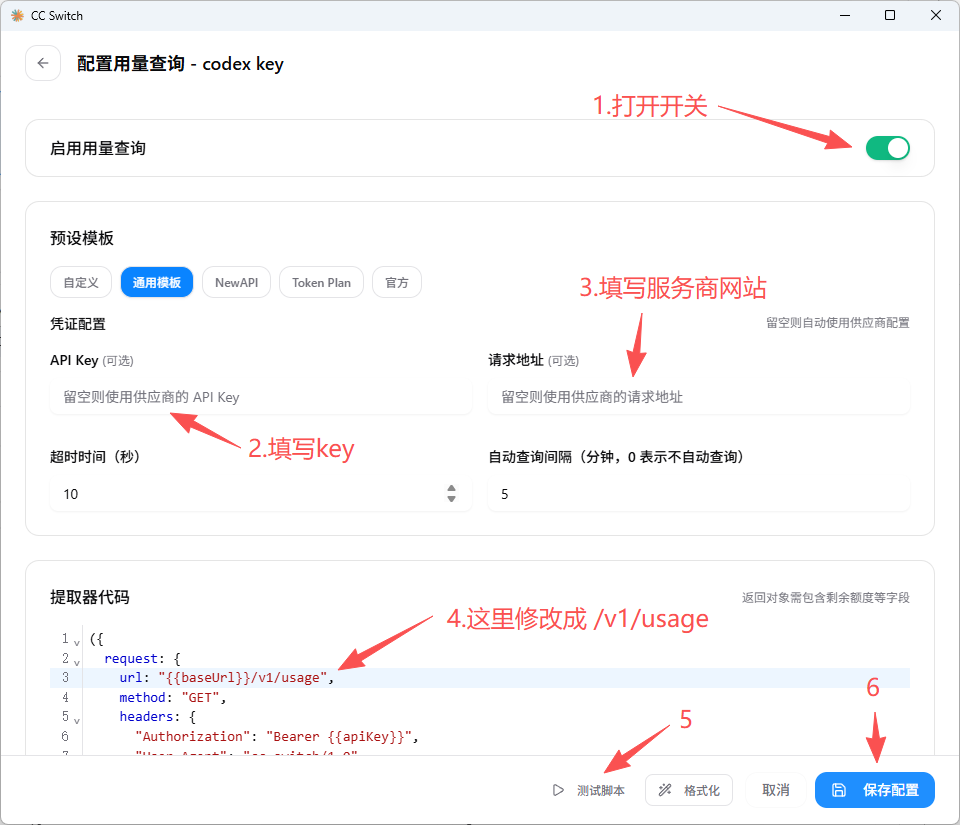Collapse the headers block fold on line 5
Screen dimensions: 960x825
(77, 720)
